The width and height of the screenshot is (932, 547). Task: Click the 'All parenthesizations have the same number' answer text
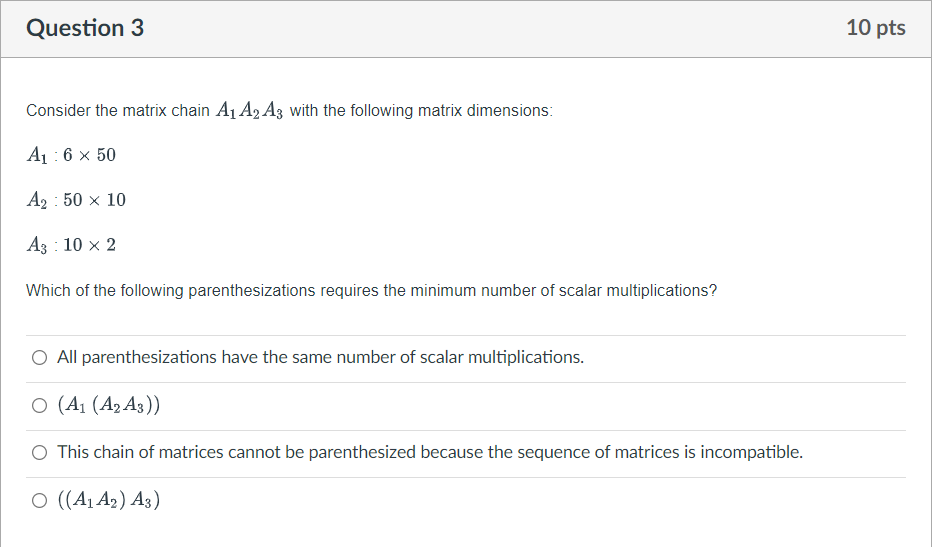(x=320, y=357)
